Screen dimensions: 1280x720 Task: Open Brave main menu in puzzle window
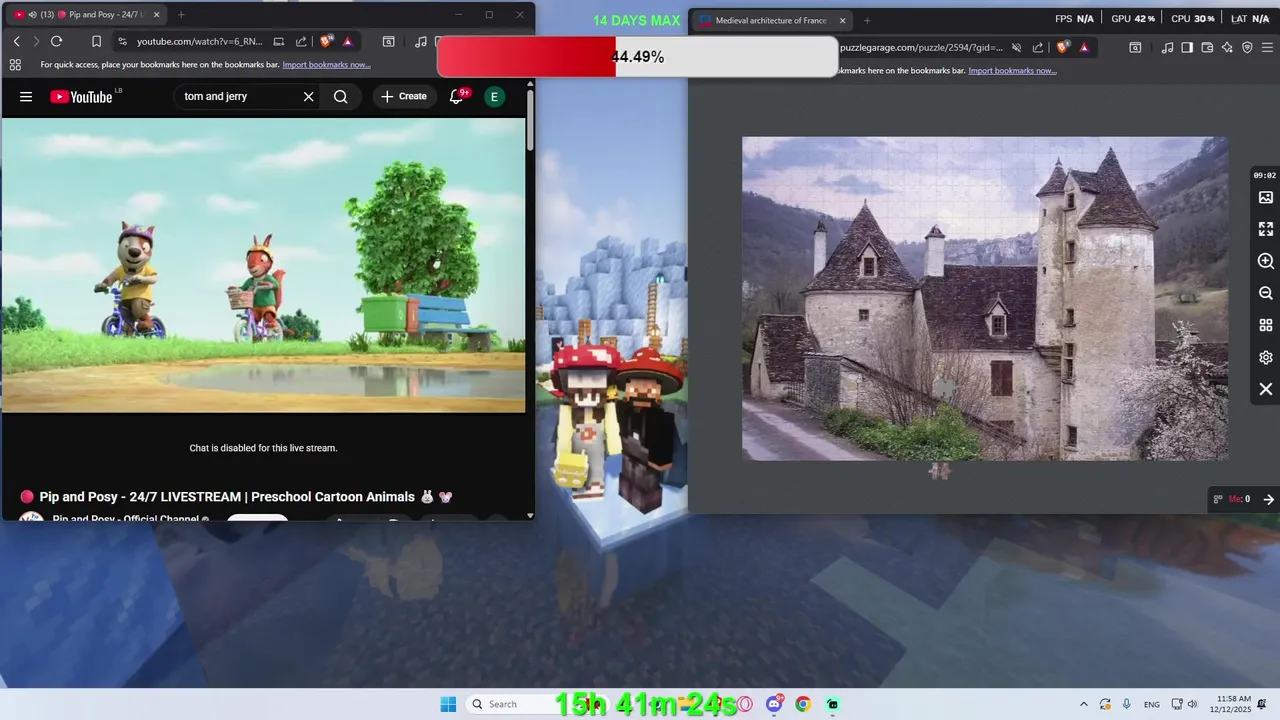[x=1267, y=47]
